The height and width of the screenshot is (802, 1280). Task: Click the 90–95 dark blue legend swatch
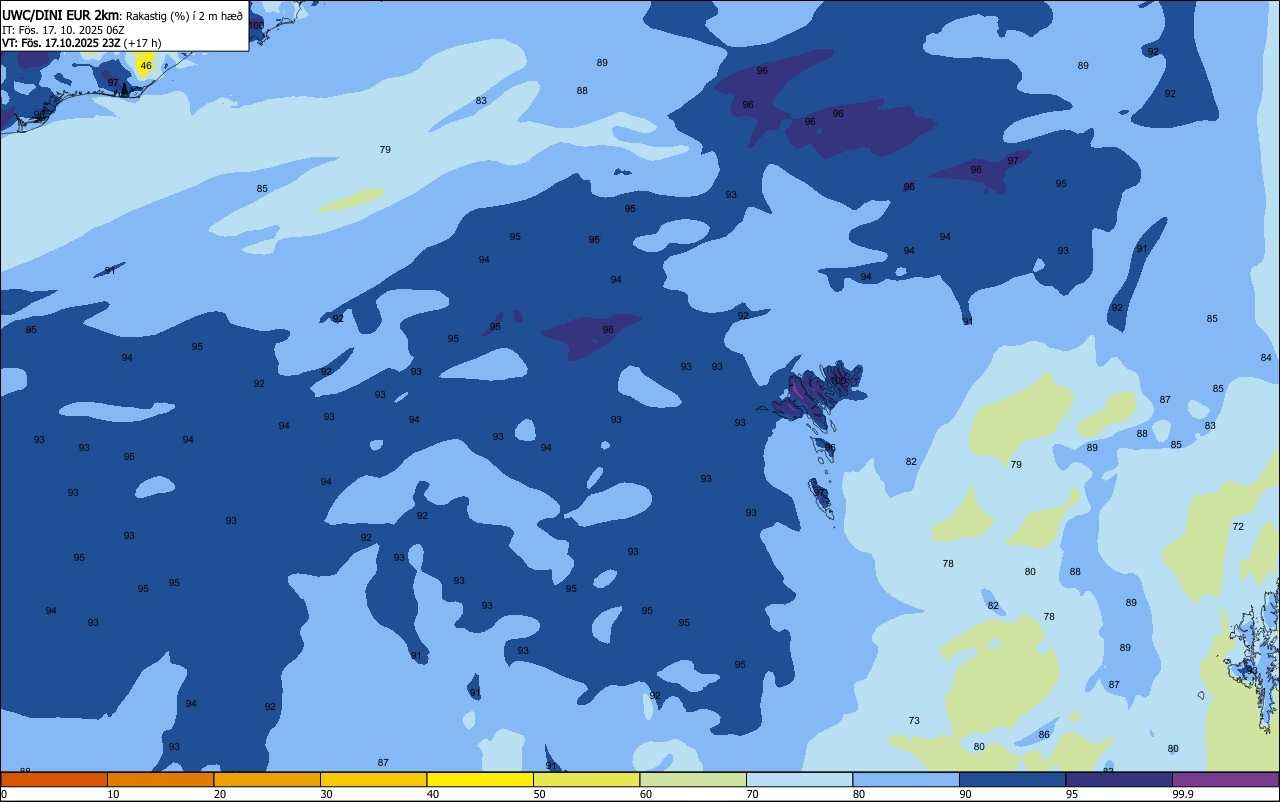[x=1013, y=779]
